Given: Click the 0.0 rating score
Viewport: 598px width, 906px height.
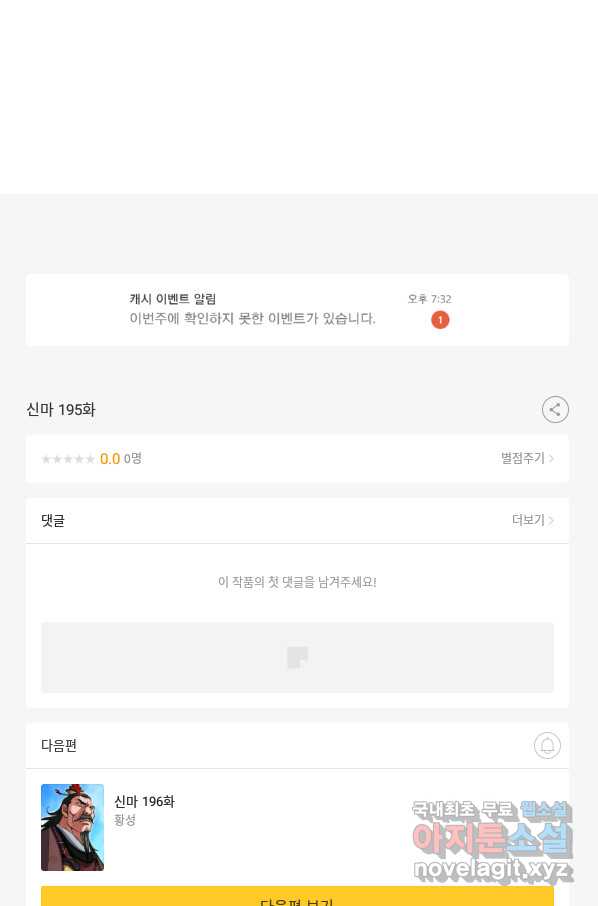Looking at the screenshot, I should click(x=110, y=459).
